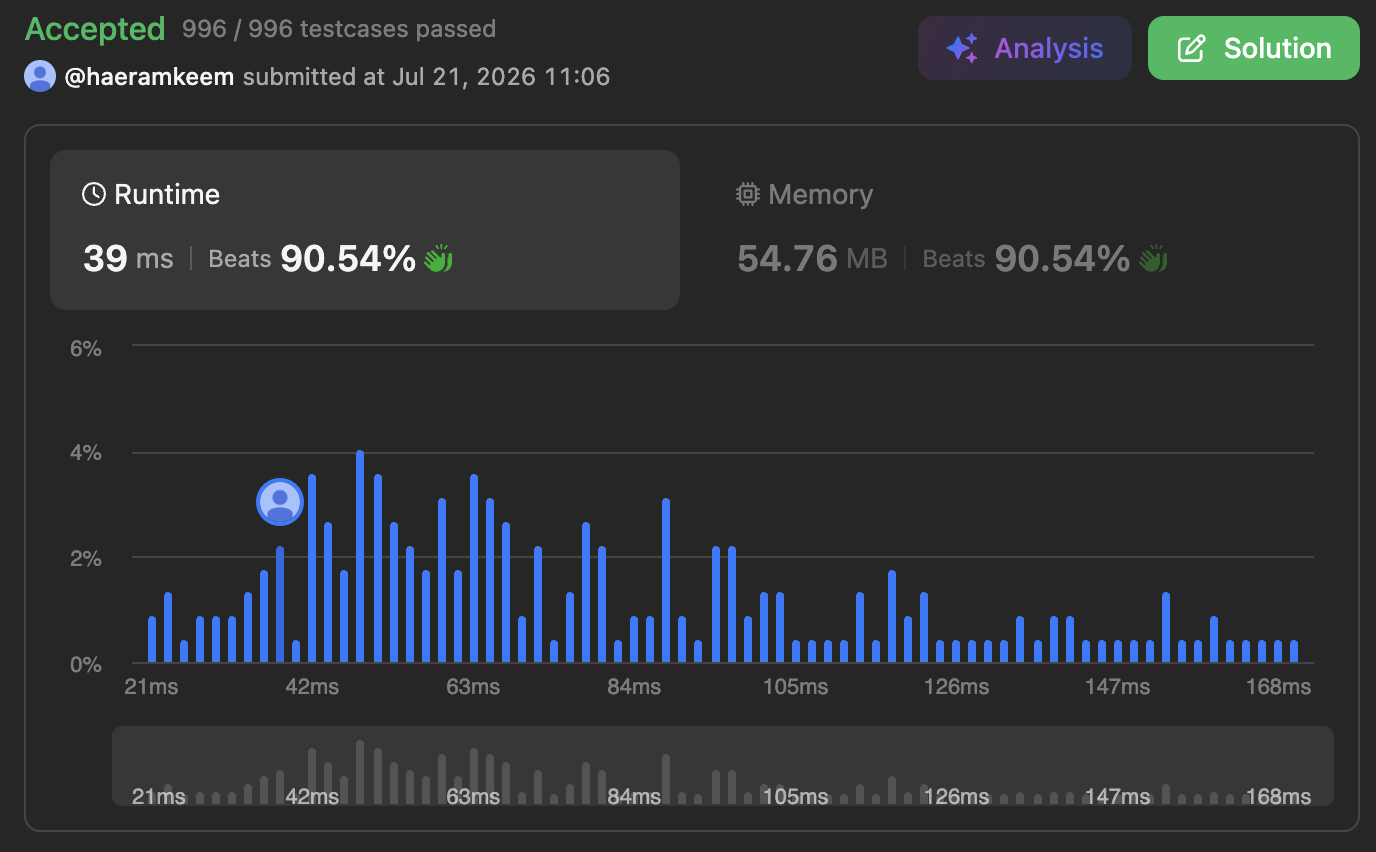
Task: Click the pencil edit icon on Solution button
Action: point(1191,48)
